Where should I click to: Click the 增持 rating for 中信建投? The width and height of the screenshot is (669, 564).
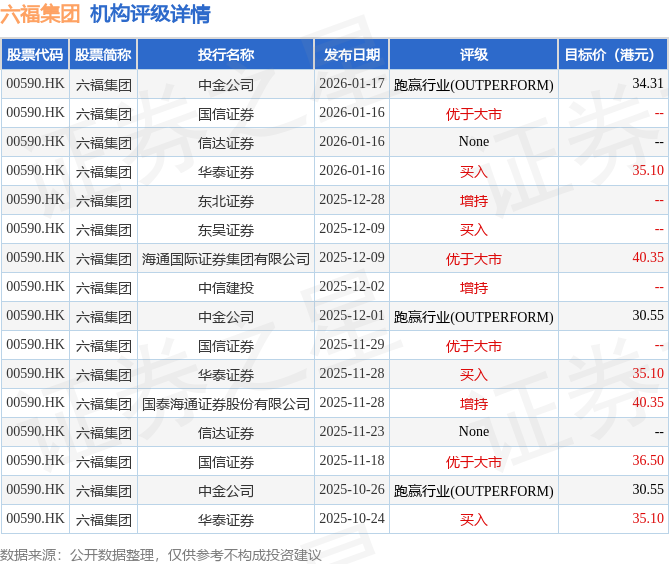[x=474, y=288]
